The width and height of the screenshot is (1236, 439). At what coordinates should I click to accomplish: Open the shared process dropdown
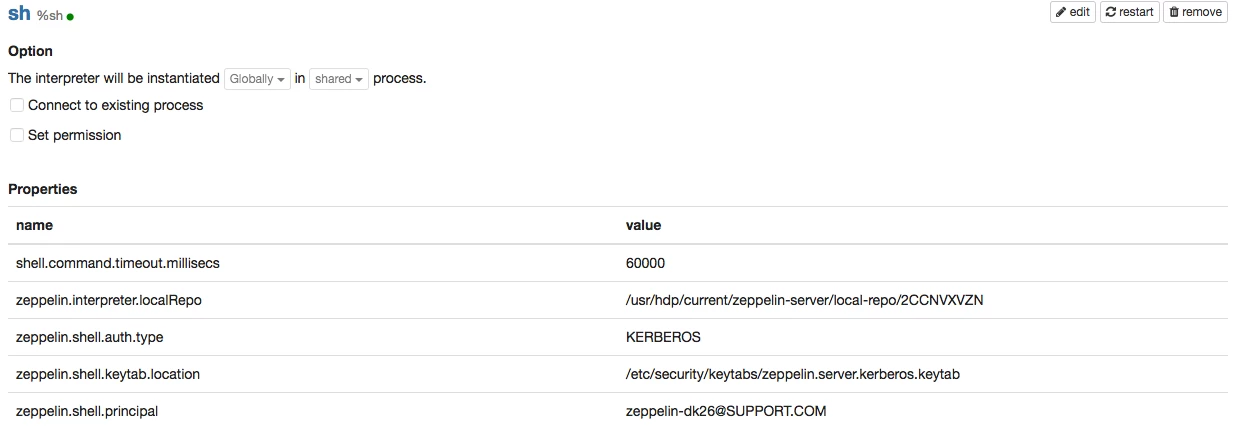(339, 78)
